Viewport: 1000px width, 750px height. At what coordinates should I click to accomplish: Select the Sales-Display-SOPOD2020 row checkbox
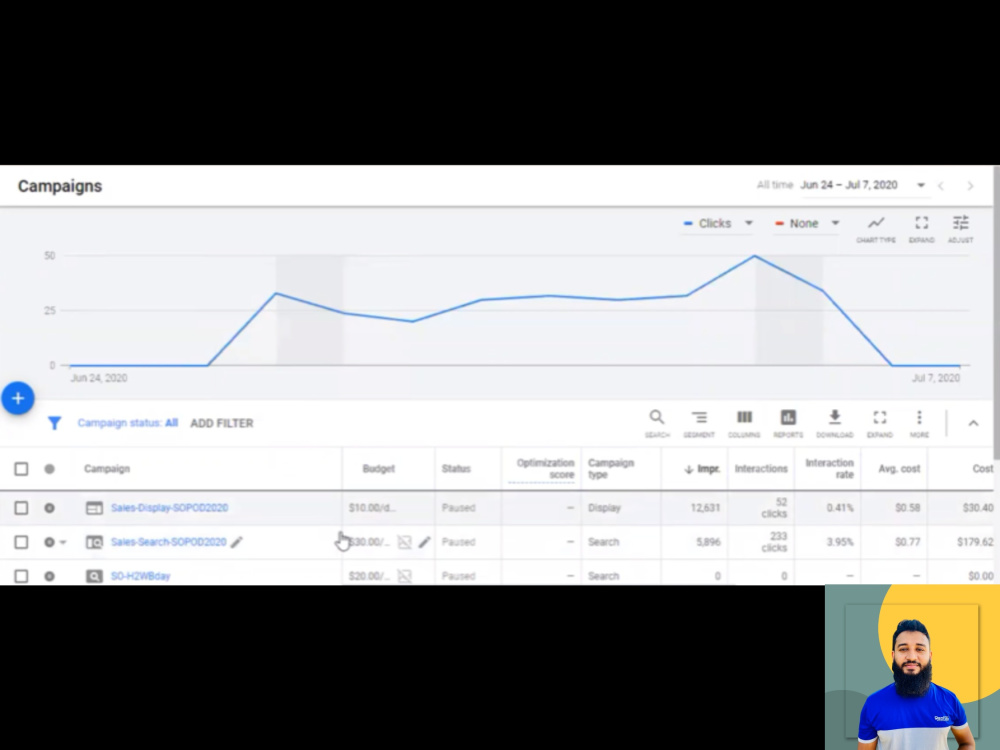click(21, 508)
